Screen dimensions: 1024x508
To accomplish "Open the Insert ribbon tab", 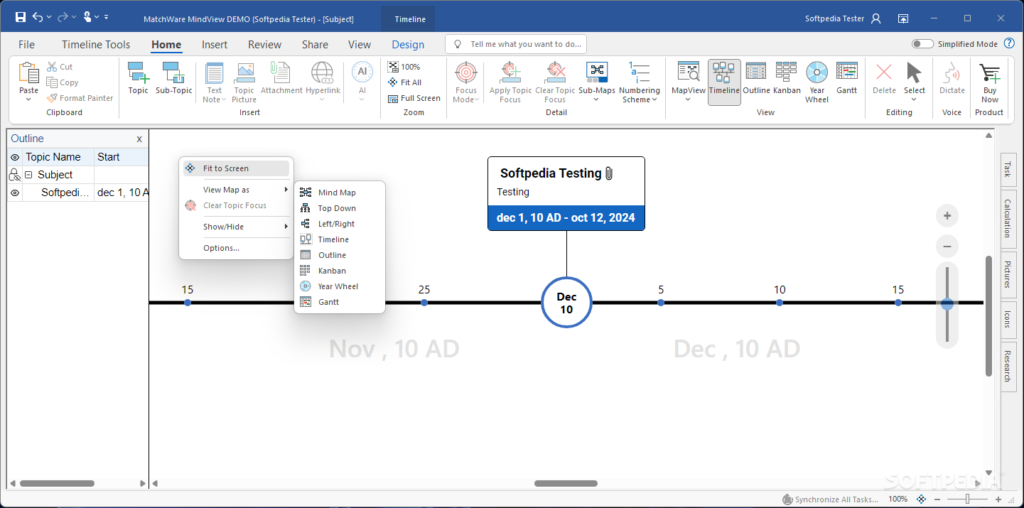I will pos(214,44).
